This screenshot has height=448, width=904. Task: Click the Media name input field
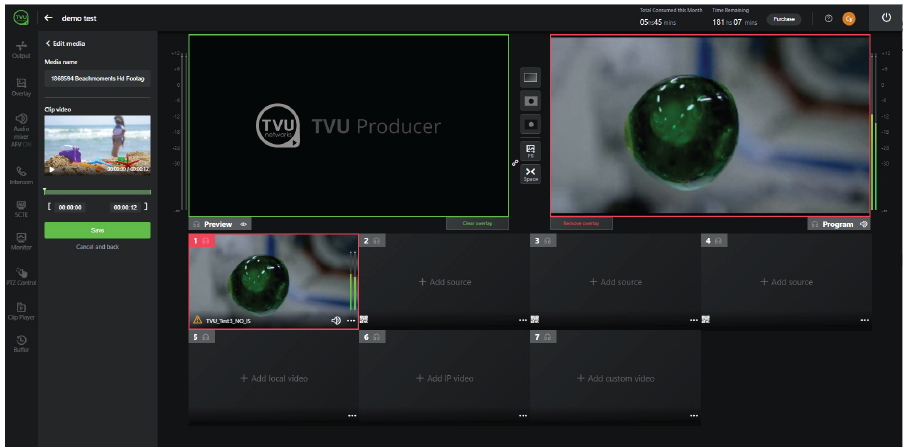[x=97, y=78]
